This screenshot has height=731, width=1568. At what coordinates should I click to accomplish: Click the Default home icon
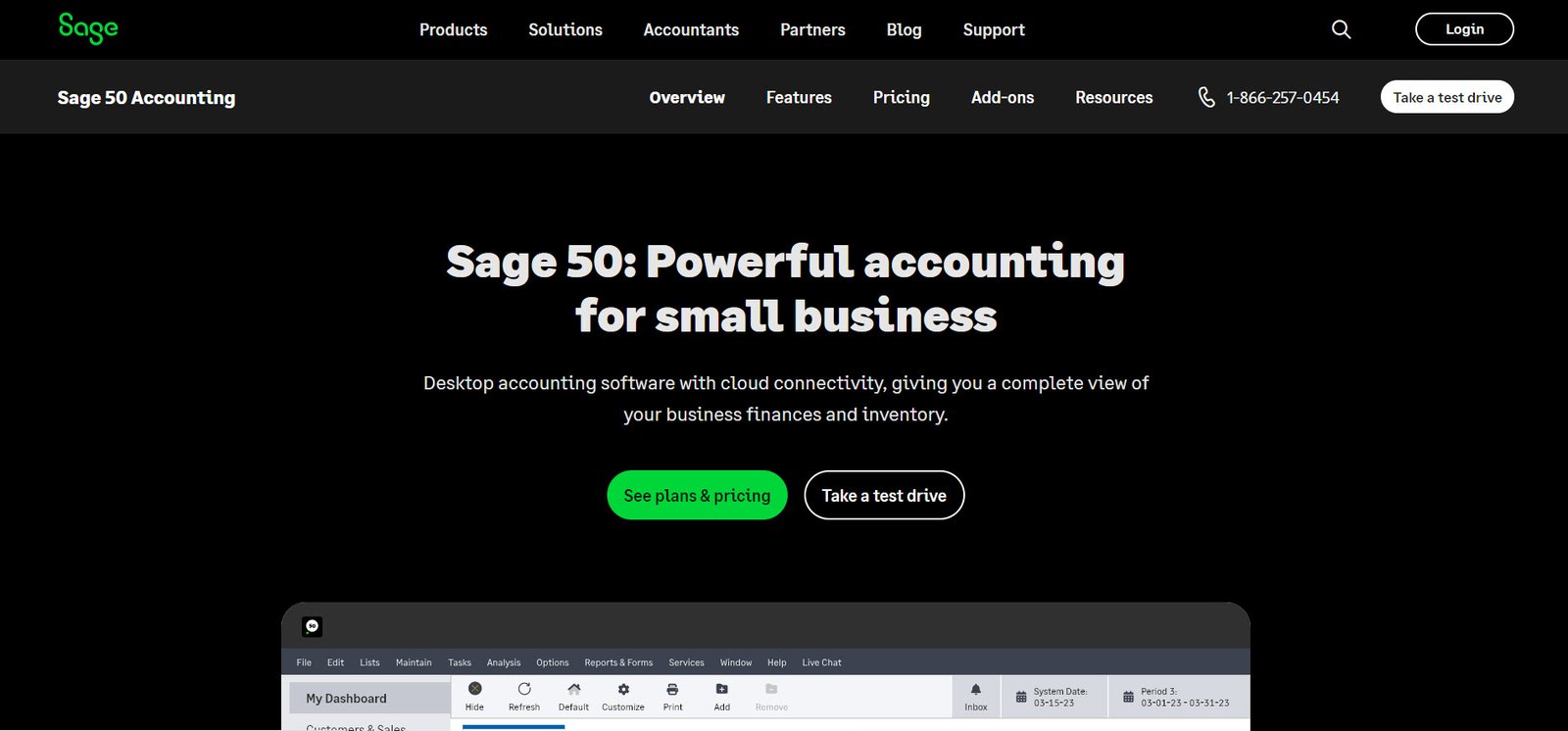574,689
